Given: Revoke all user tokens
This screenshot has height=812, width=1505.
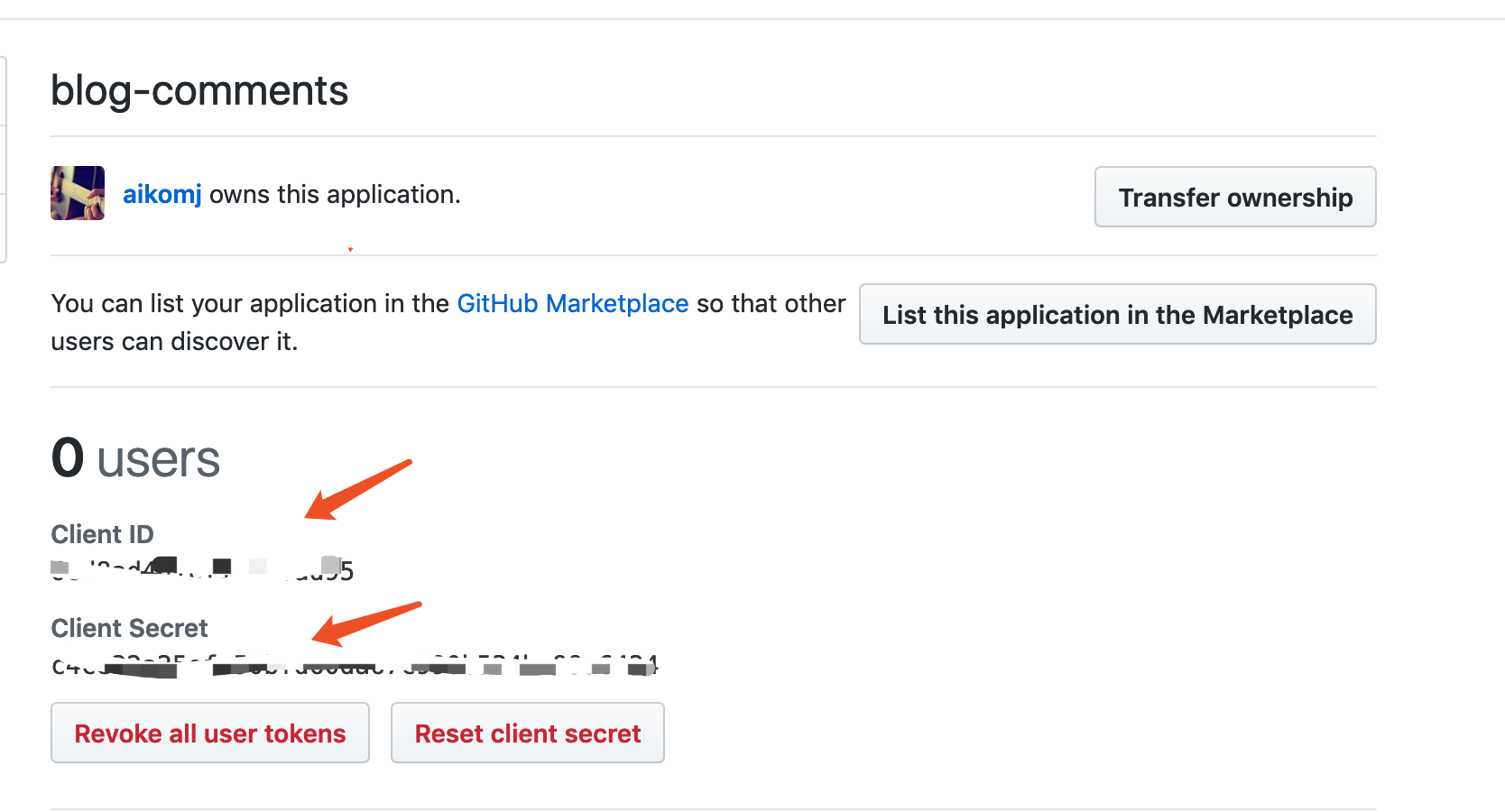Looking at the screenshot, I should point(210,733).
